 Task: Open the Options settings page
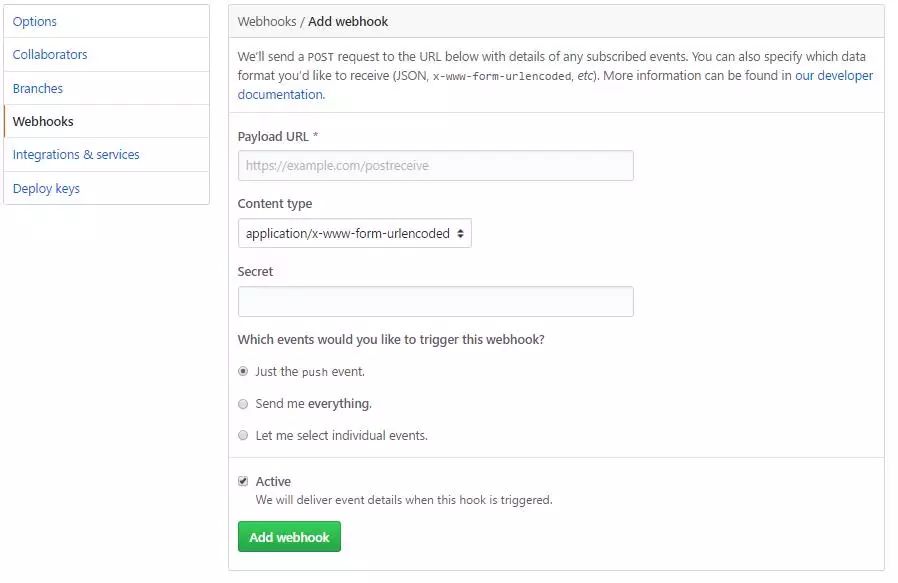coord(106,22)
